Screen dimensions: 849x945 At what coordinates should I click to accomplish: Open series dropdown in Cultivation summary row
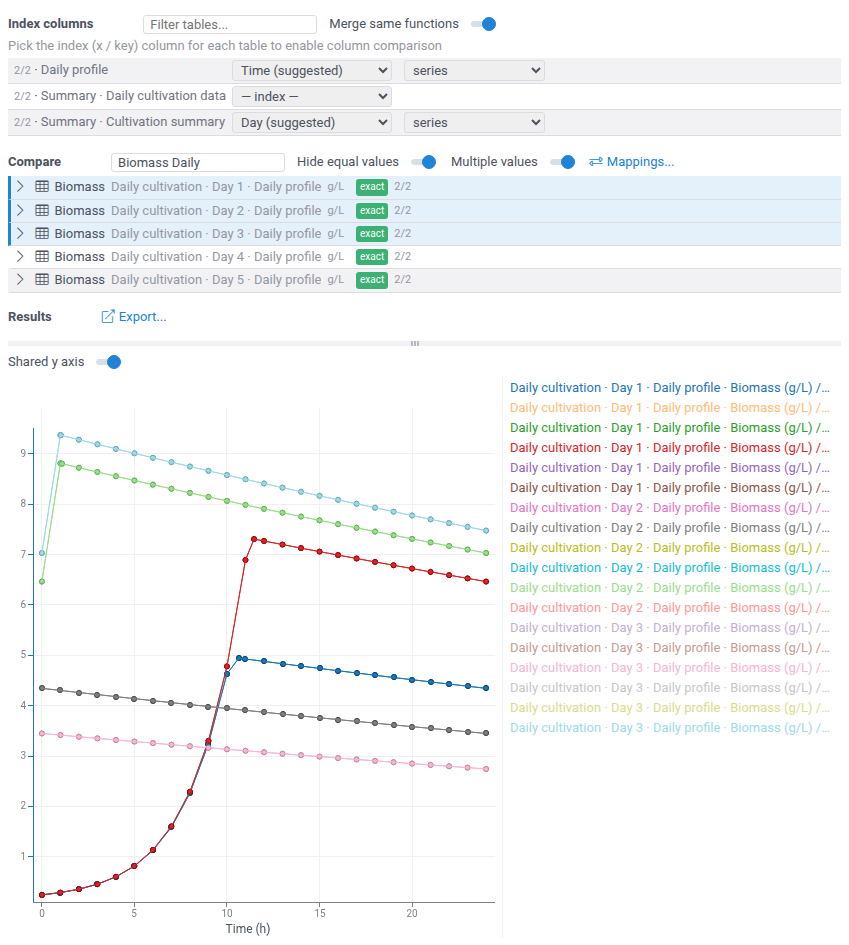click(x=474, y=122)
